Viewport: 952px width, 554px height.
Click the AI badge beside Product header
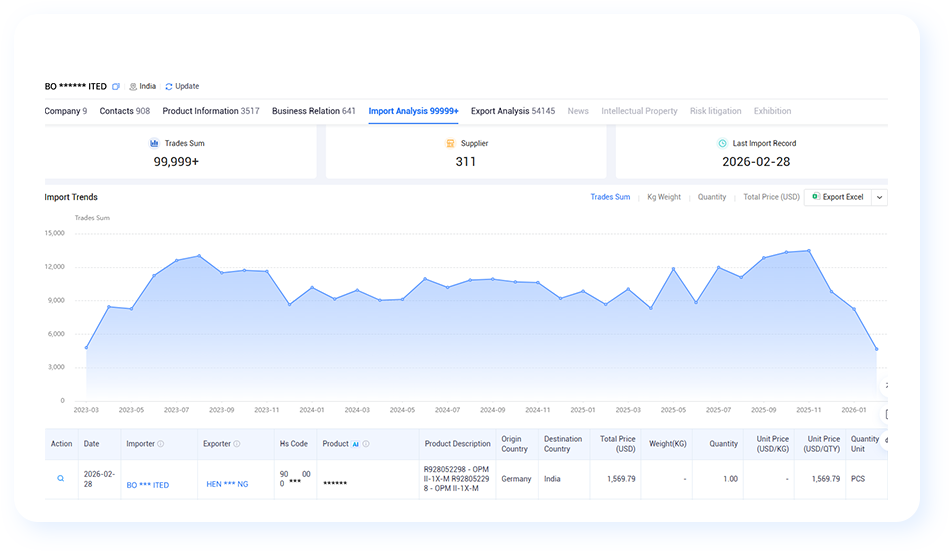356,444
